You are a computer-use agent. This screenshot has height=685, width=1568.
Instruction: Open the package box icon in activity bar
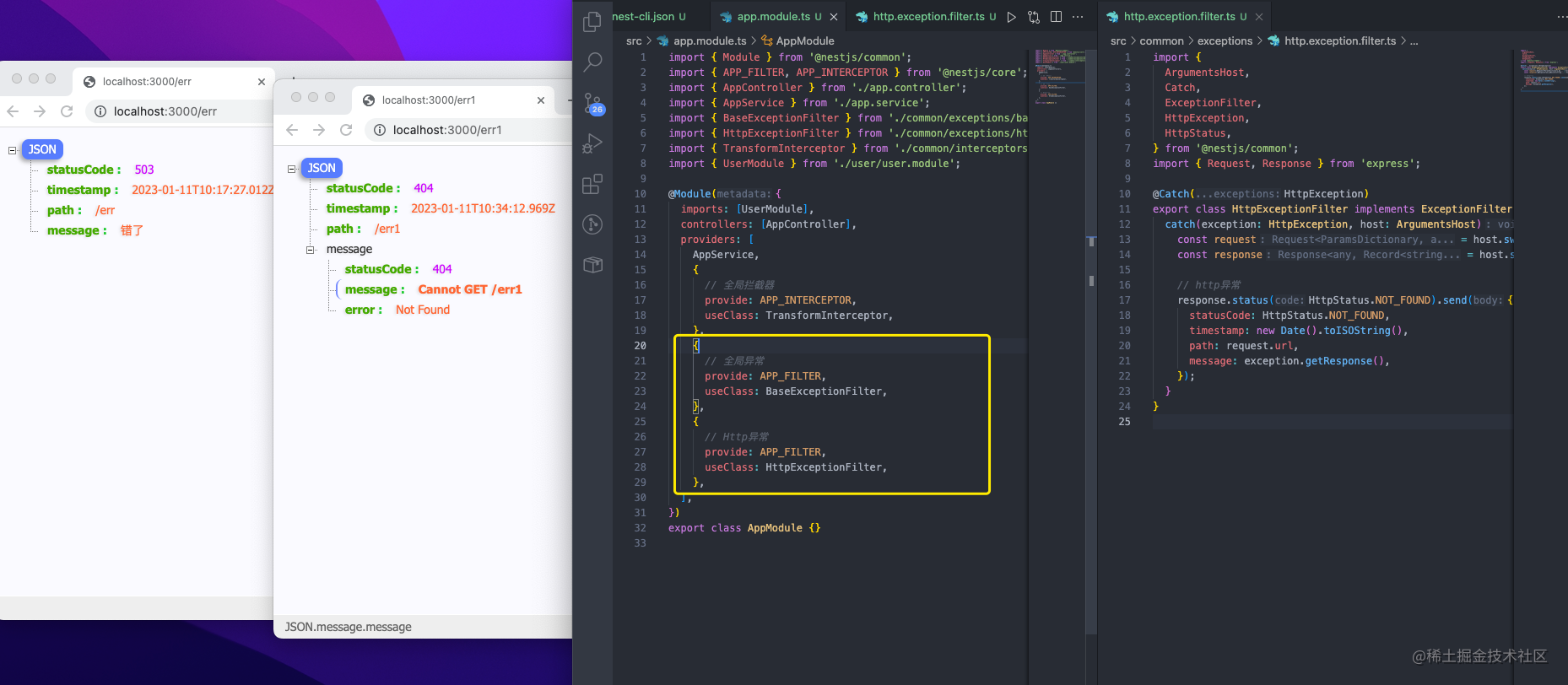pos(592,265)
